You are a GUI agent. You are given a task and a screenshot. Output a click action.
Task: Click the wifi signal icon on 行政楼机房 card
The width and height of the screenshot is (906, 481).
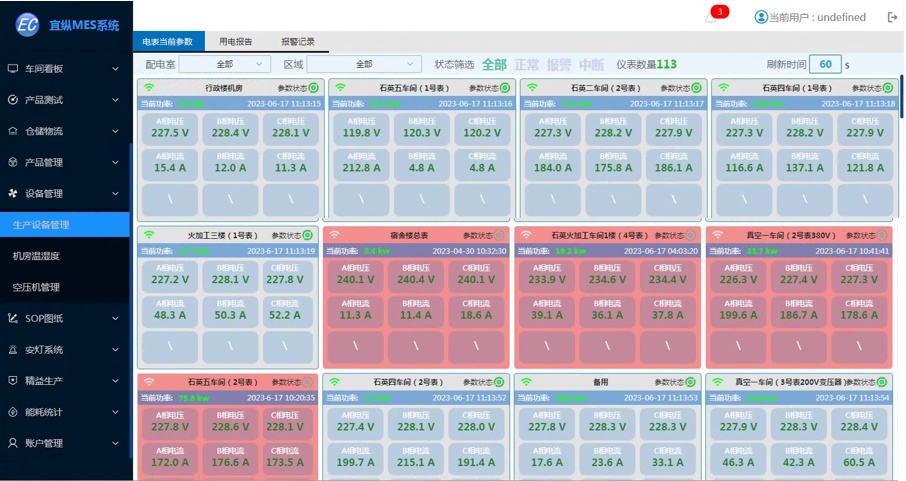pos(147,88)
